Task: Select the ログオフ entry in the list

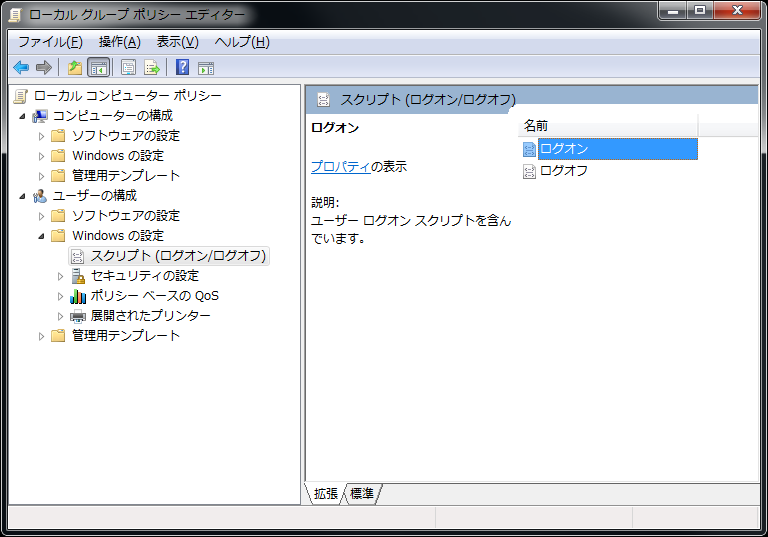Action: coord(564,171)
